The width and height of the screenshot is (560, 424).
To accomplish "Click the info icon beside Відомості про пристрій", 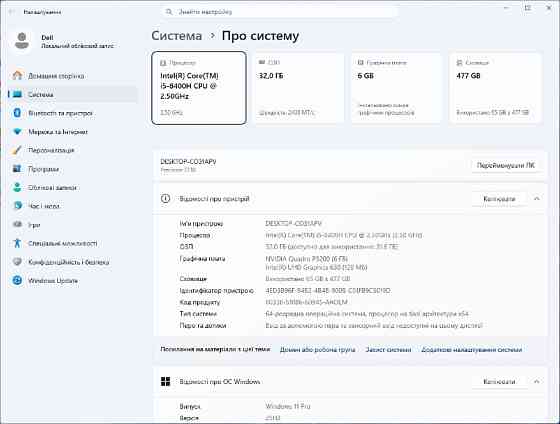I will click(x=165, y=199).
